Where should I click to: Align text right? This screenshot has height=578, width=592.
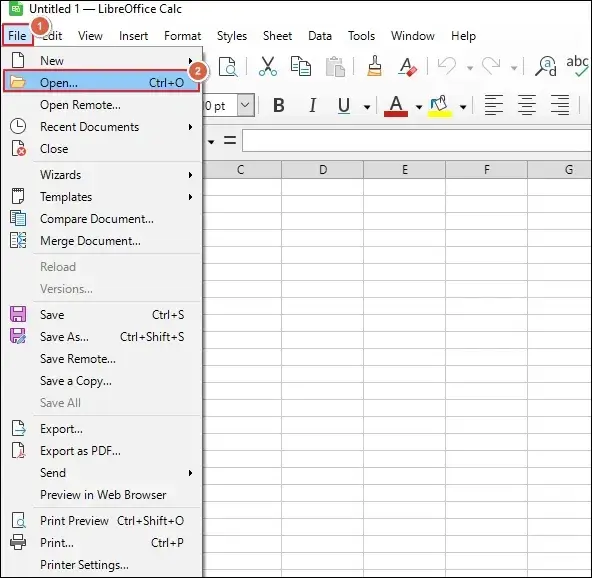[560, 105]
